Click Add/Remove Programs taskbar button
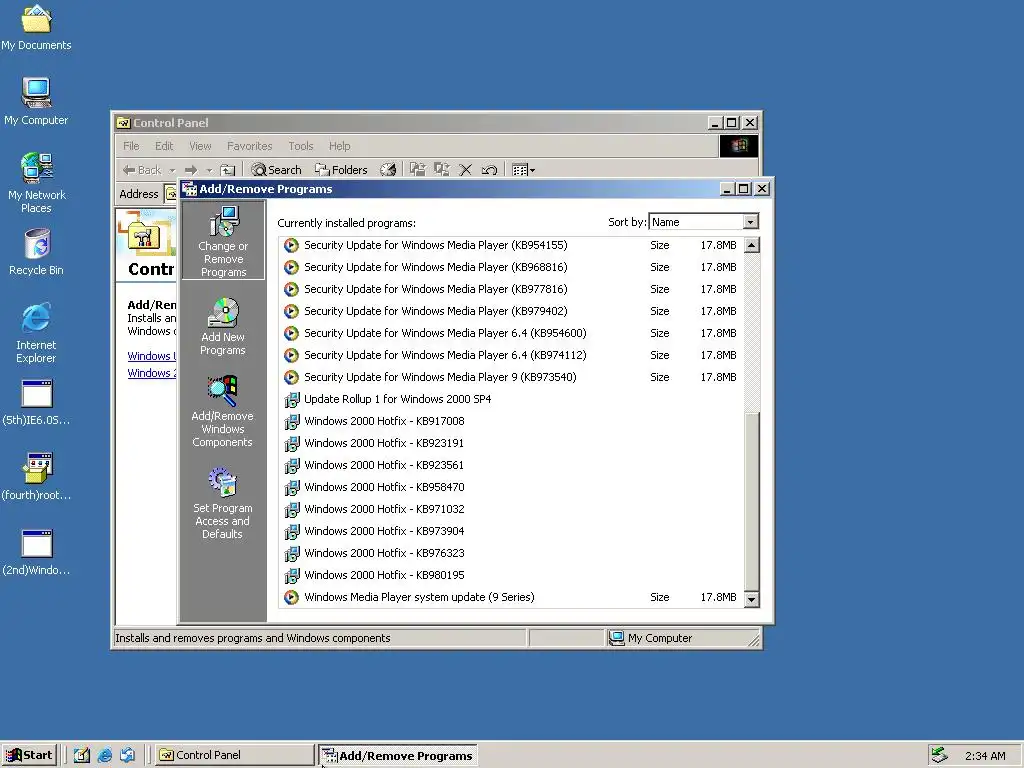The image size is (1024, 768). click(398, 756)
